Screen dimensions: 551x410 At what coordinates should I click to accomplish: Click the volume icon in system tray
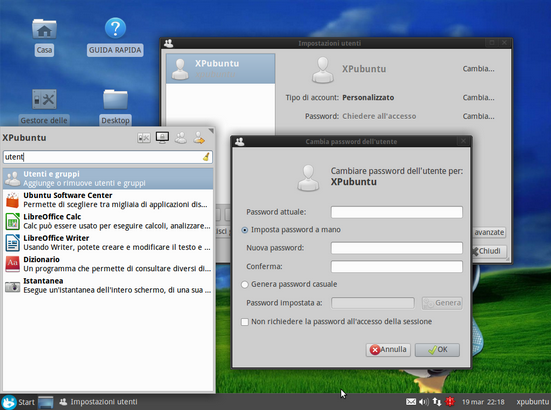(x=424, y=402)
